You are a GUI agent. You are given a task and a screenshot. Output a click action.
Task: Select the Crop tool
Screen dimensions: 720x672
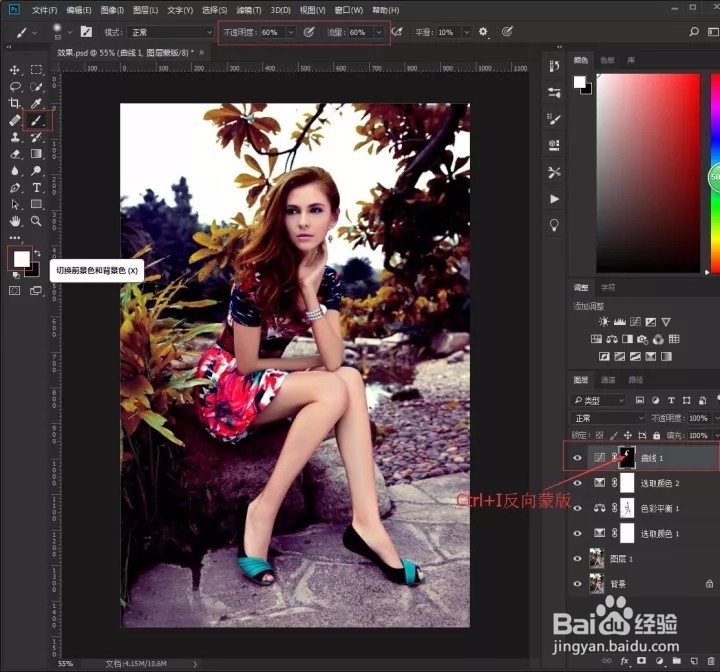click(15, 103)
